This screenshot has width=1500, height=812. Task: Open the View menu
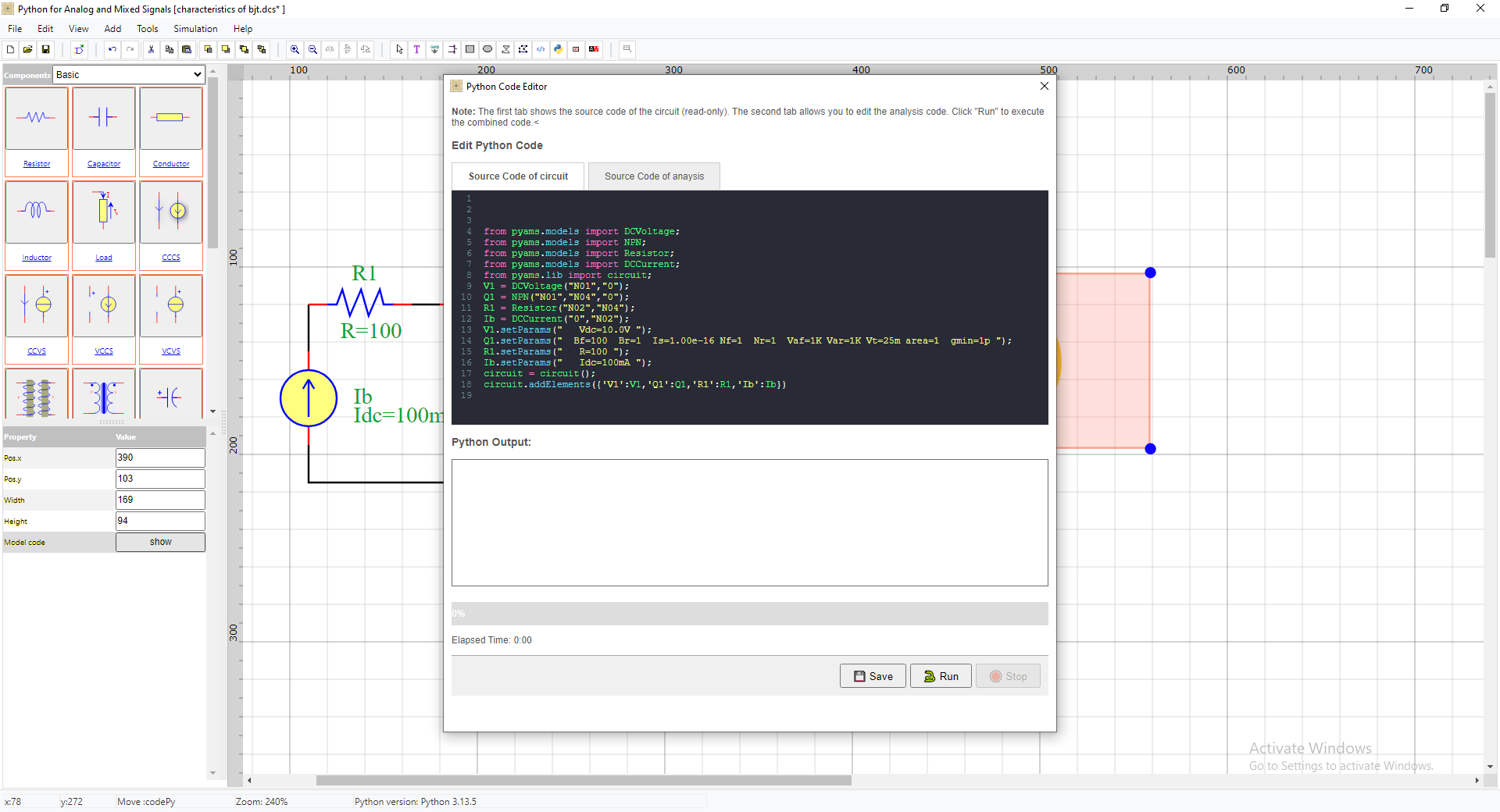pyautogui.click(x=79, y=29)
